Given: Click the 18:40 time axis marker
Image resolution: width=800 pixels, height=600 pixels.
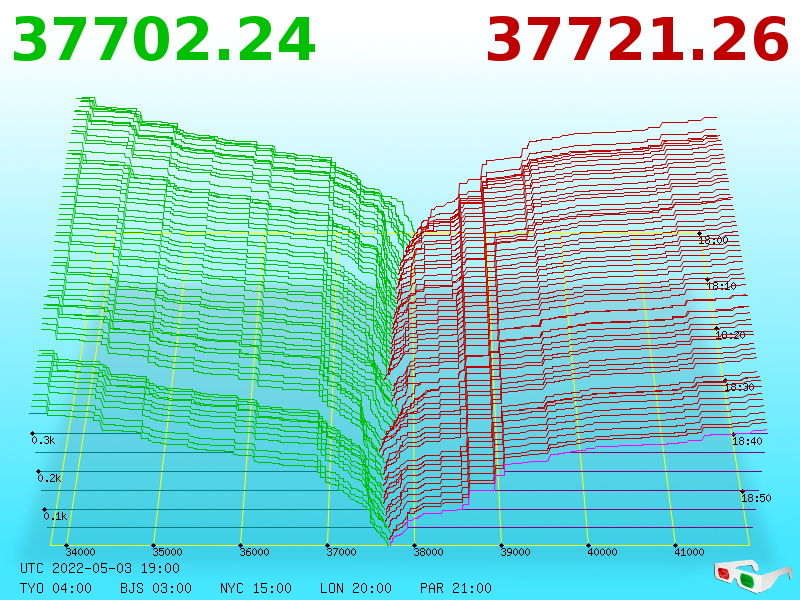Looking at the screenshot, I should [x=747, y=441].
